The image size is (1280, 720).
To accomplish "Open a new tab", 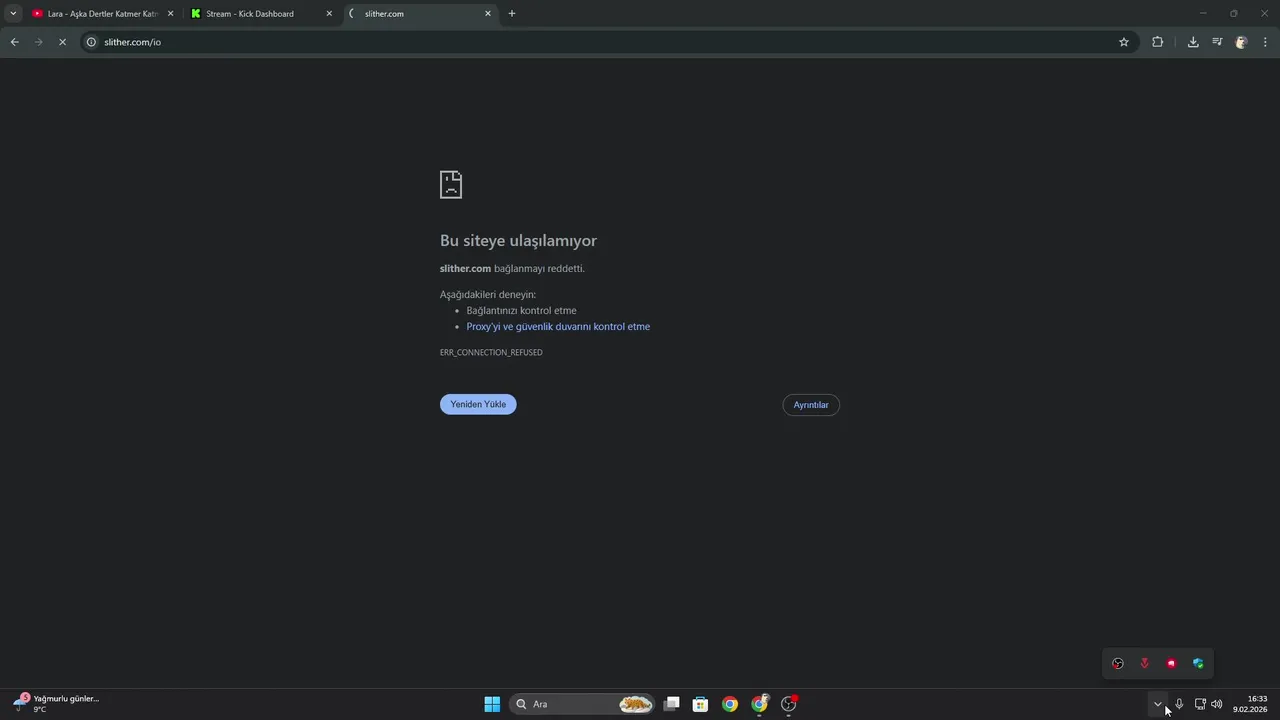I will tap(512, 14).
